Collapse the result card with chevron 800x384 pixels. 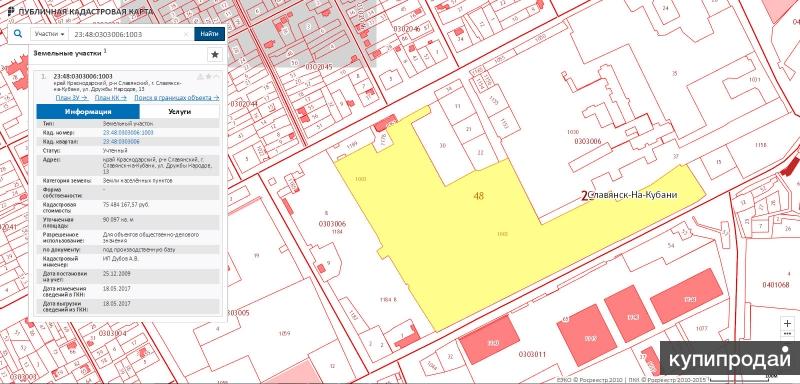[216, 76]
